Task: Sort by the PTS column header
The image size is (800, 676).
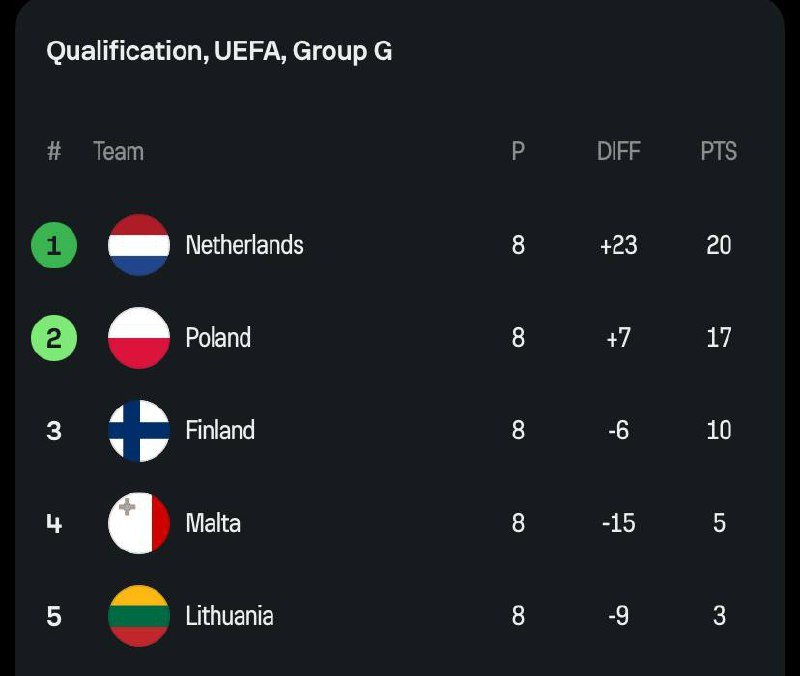Action: 718,152
